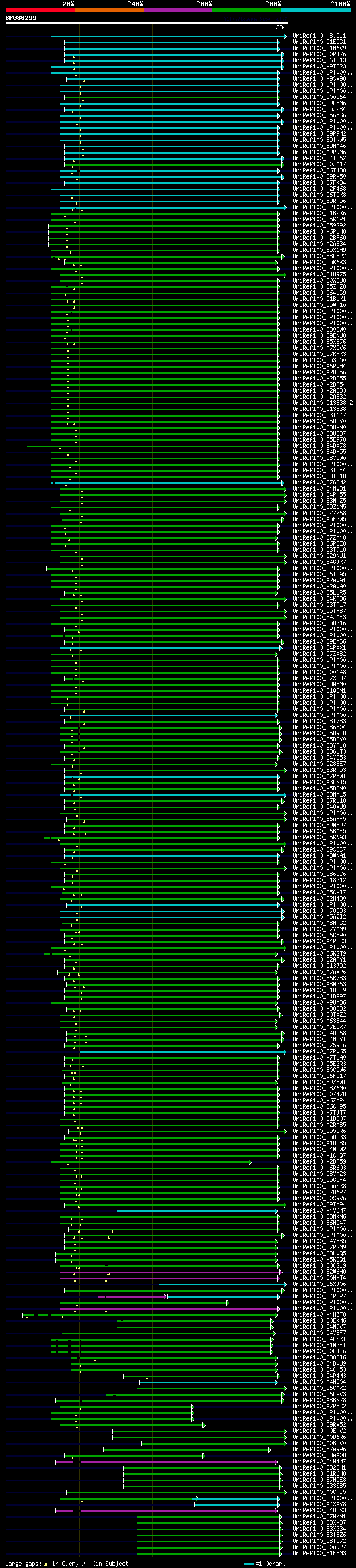Click the Large gaps legend text
356x1568 pixels.
point(69,1563)
